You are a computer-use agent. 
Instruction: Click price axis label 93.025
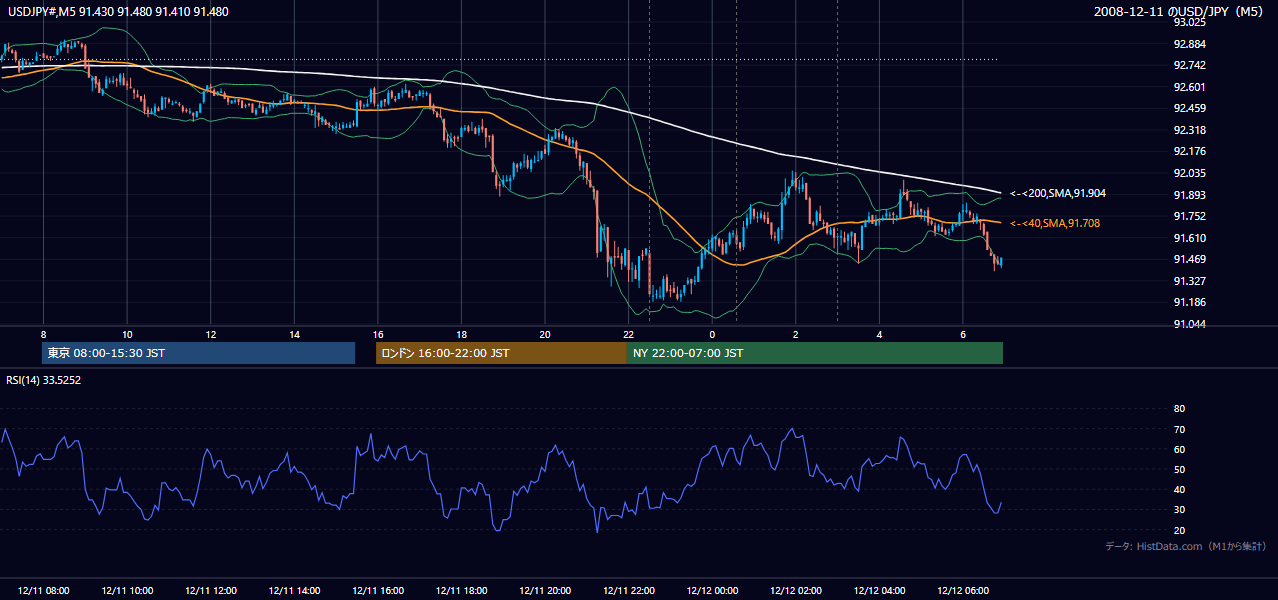pos(1189,22)
